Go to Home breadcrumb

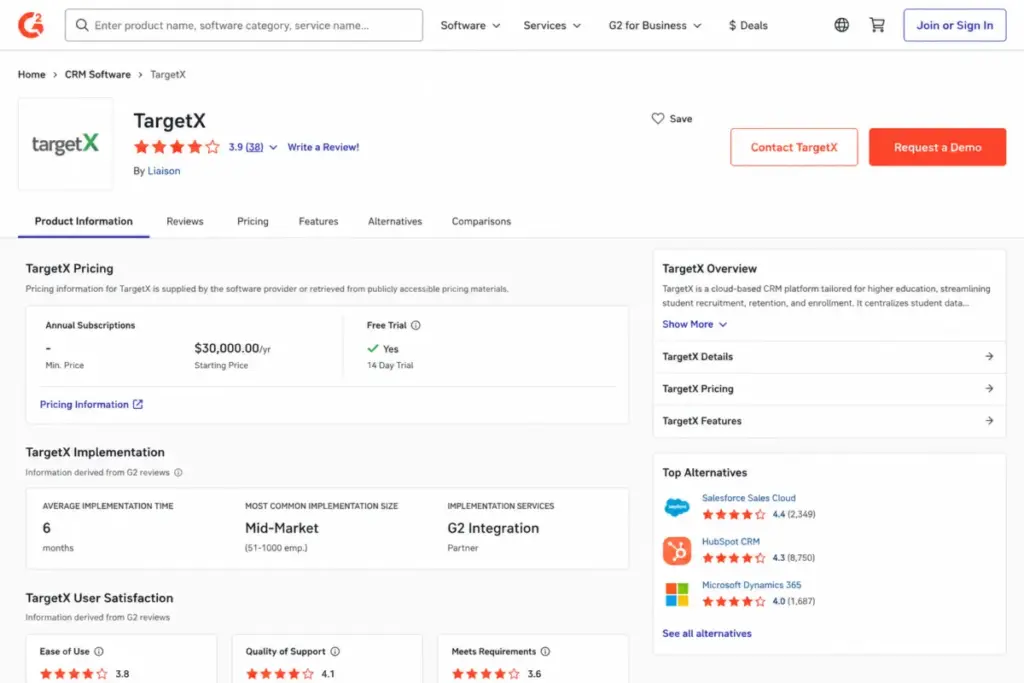[31, 74]
